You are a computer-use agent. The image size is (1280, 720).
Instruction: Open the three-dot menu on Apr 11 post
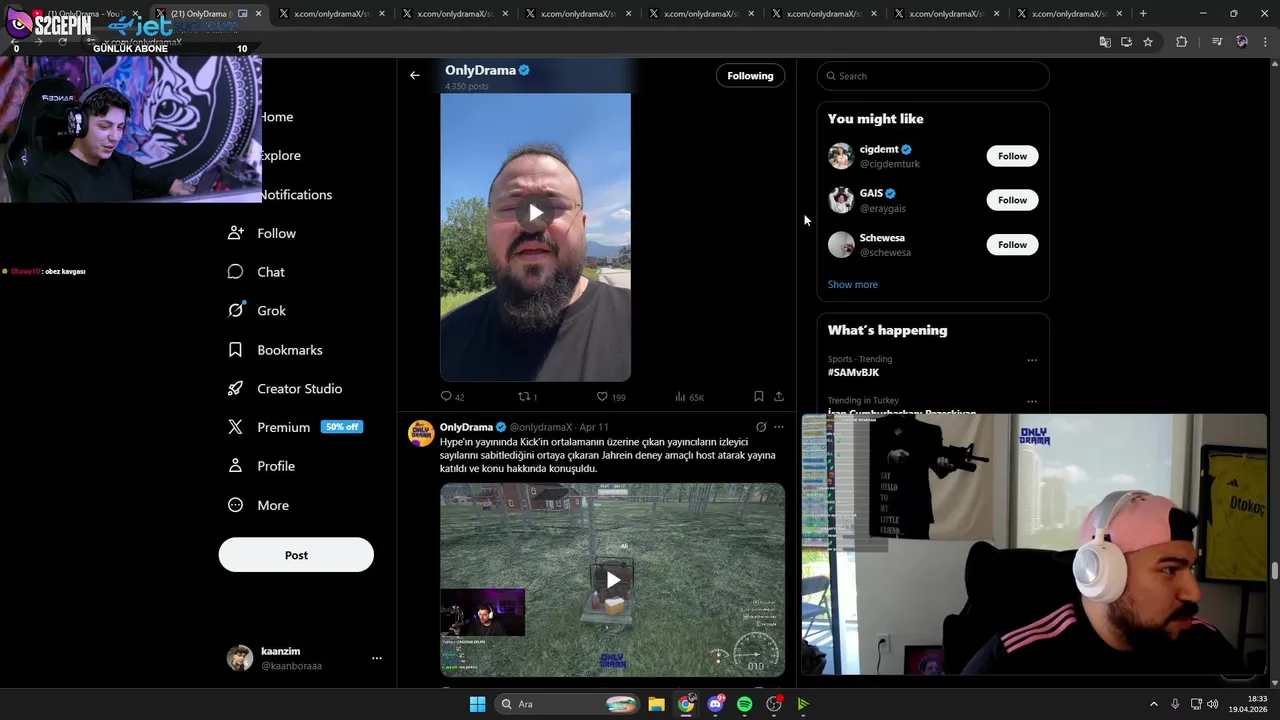[779, 427]
